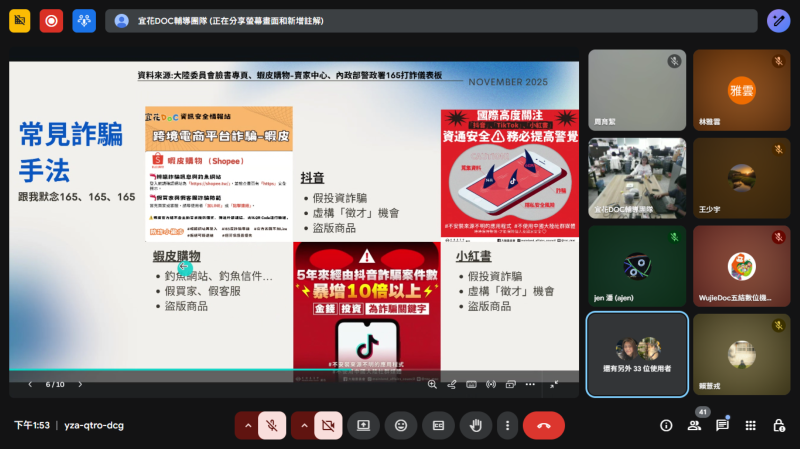Click the red recording indicator icon

pos(52,21)
